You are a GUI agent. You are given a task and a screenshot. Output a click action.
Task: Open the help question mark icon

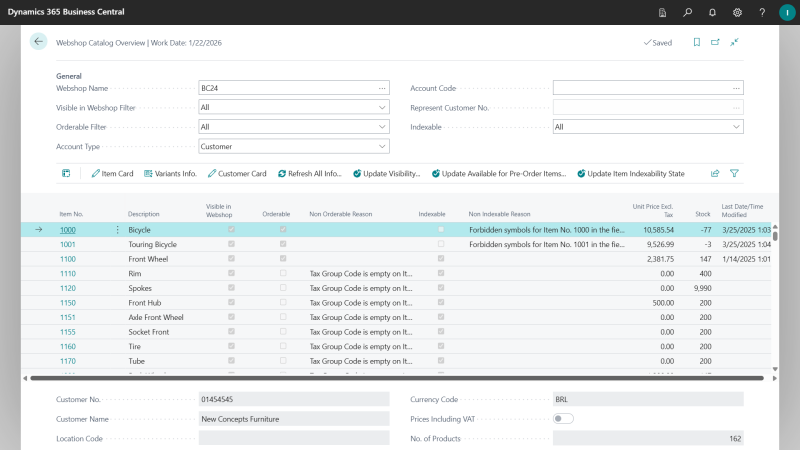pyautogui.click(x=762, y=12)
